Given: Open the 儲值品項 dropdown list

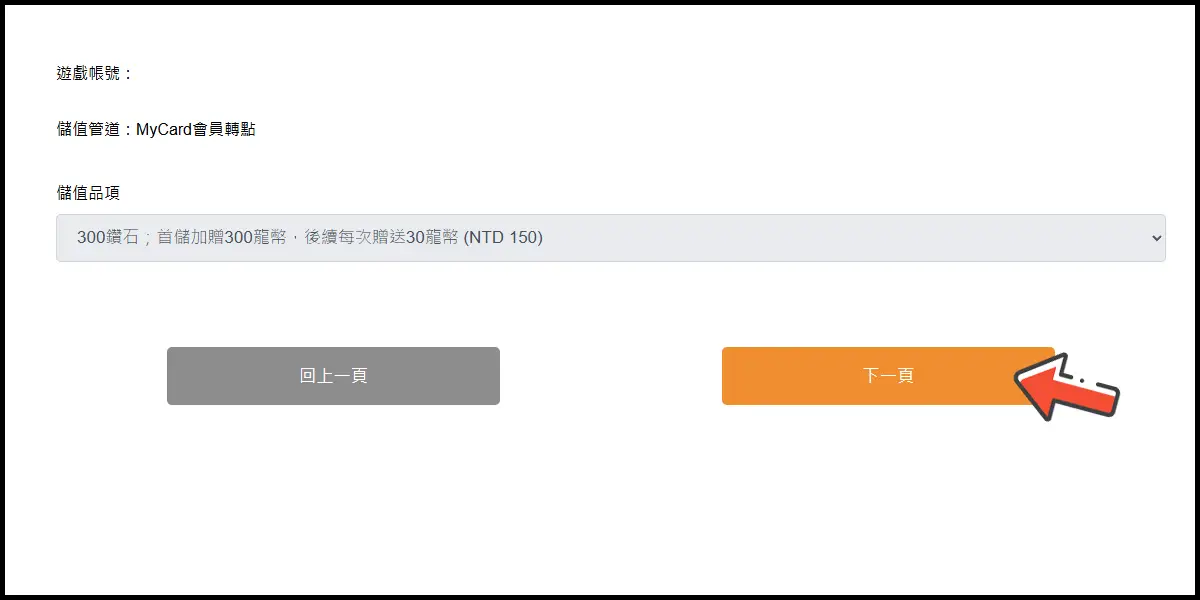Looking at the screenshot, I should click(x=611, y=238).
